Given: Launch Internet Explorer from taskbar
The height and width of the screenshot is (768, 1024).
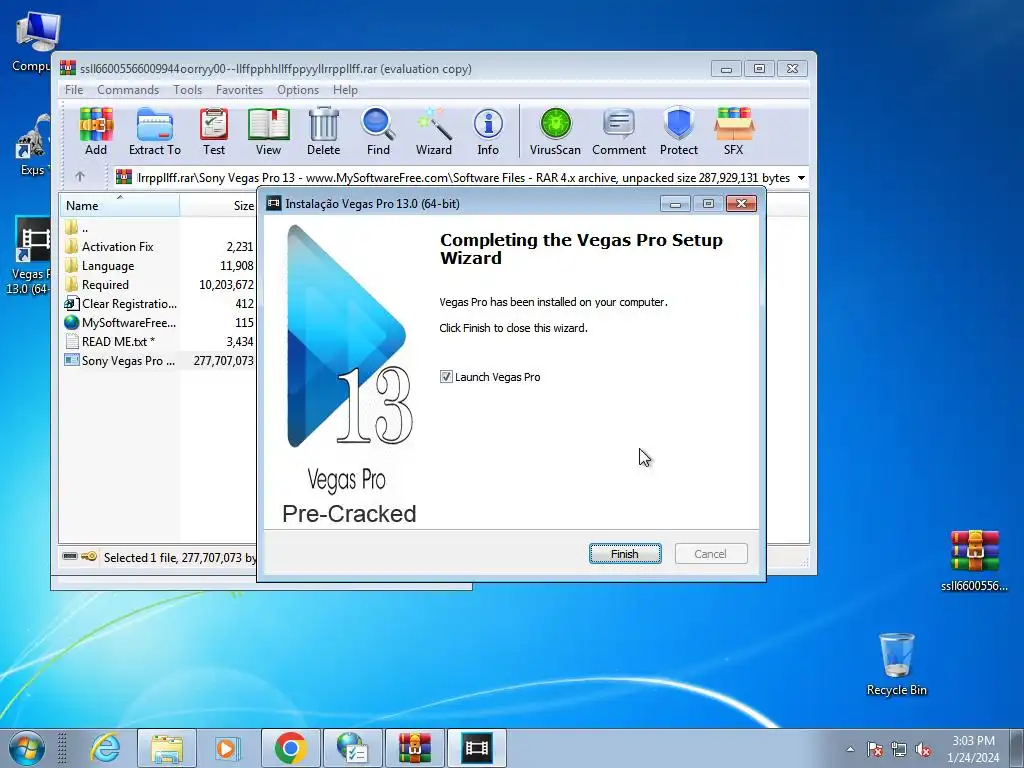Looking at the screenshot, I should (x=104, y=748).
